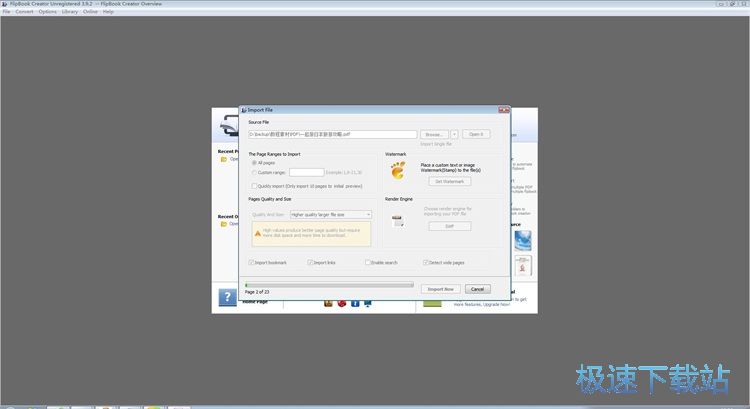
Task: Open the Options menu
Action: pos(47,11)
